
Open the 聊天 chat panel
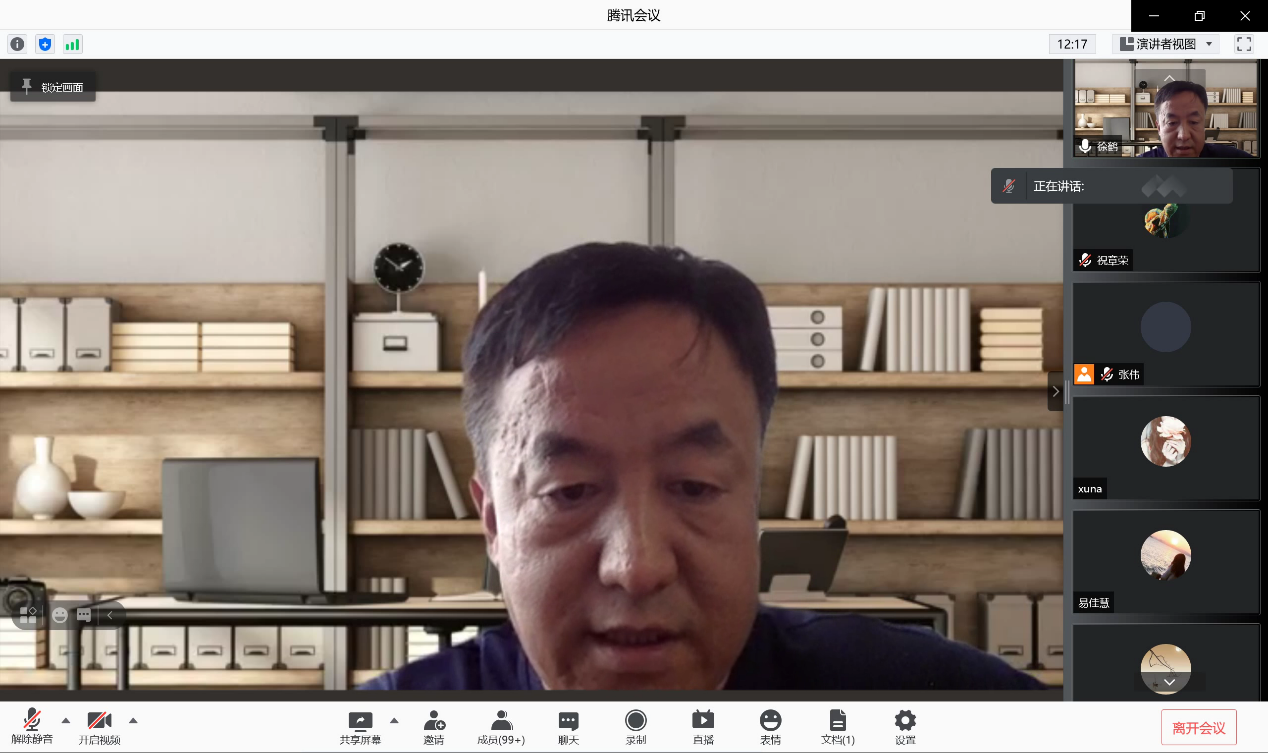pyautogui.click(x=568, y=727)
